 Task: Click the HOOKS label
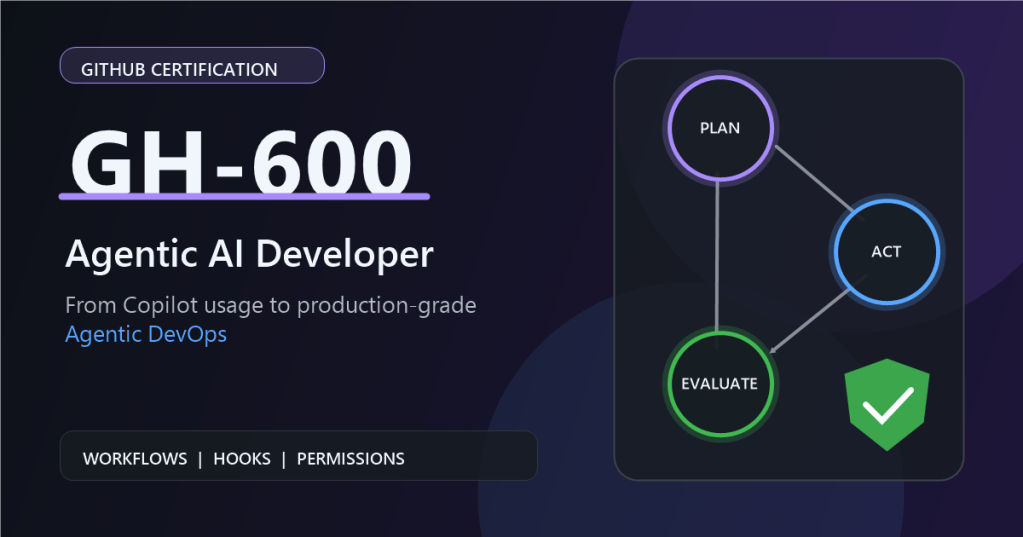point(242,459)
